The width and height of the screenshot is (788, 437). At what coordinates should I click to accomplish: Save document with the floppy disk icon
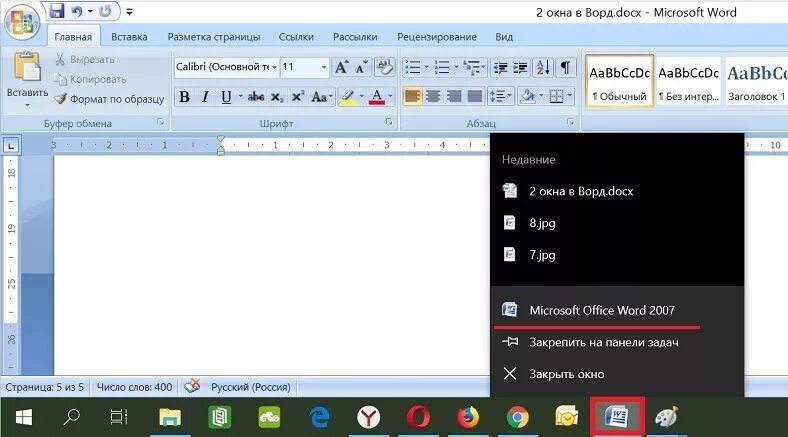pyautogui.click(x=56, y=11)
